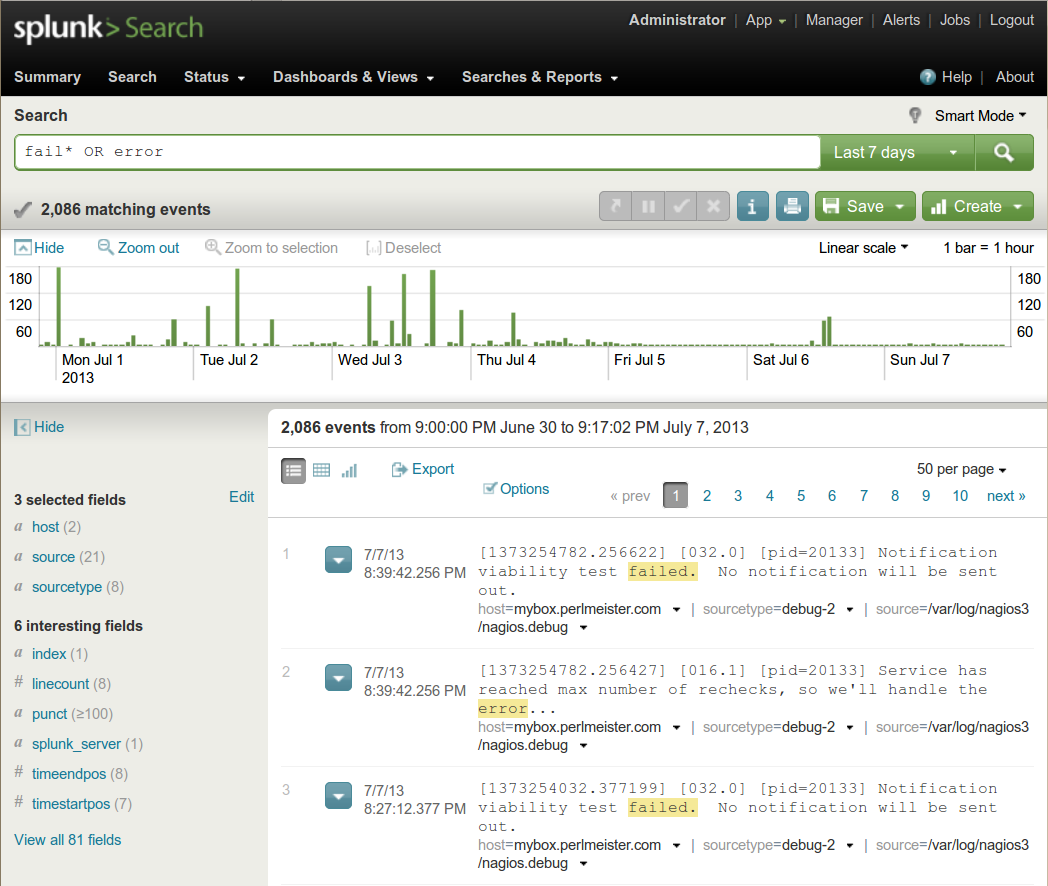The image size is (1048, 886).
Task: Click the job inspector info icon
Action: (753, 206)
